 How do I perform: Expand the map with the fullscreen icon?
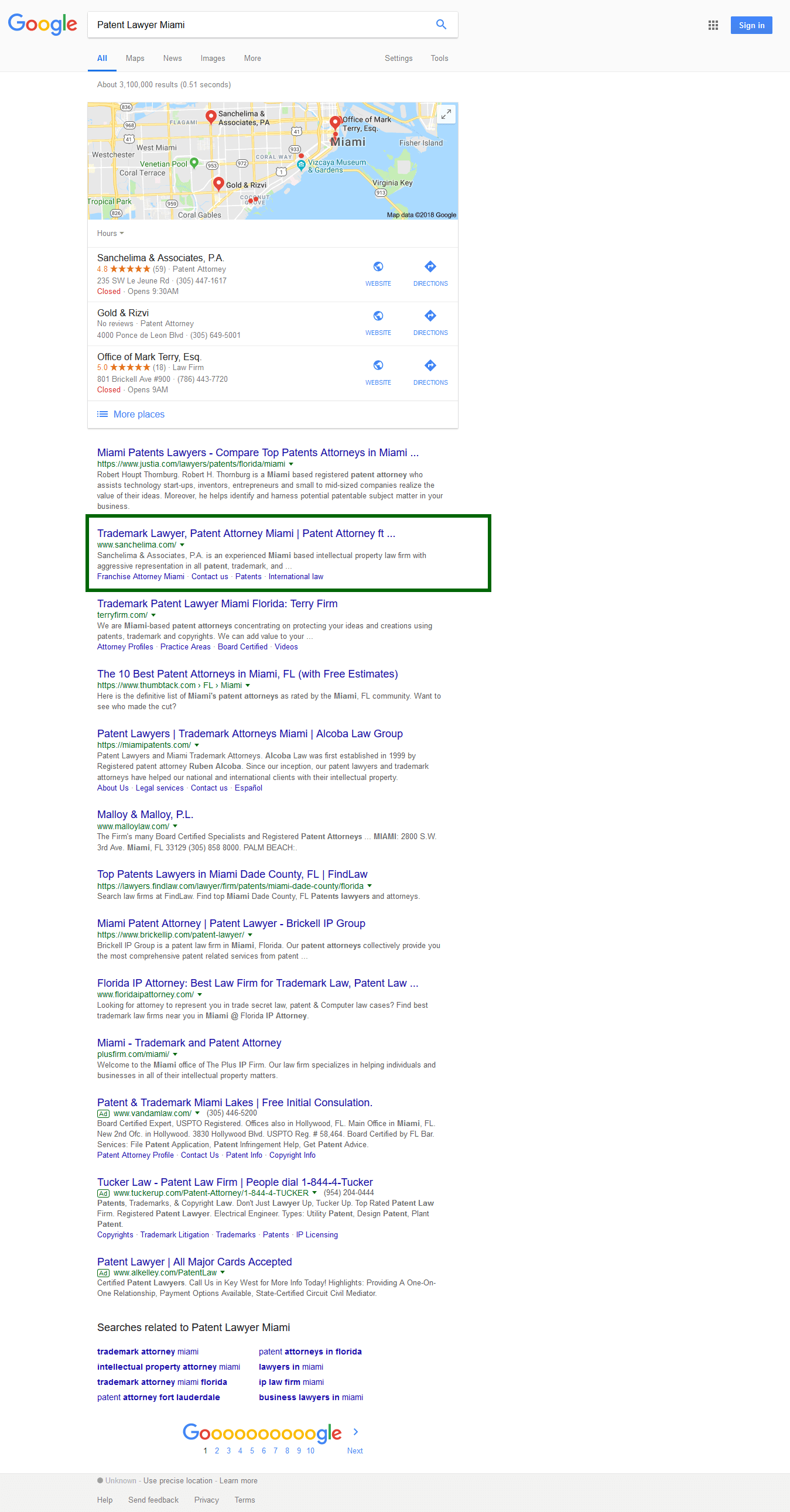[446, 114]
